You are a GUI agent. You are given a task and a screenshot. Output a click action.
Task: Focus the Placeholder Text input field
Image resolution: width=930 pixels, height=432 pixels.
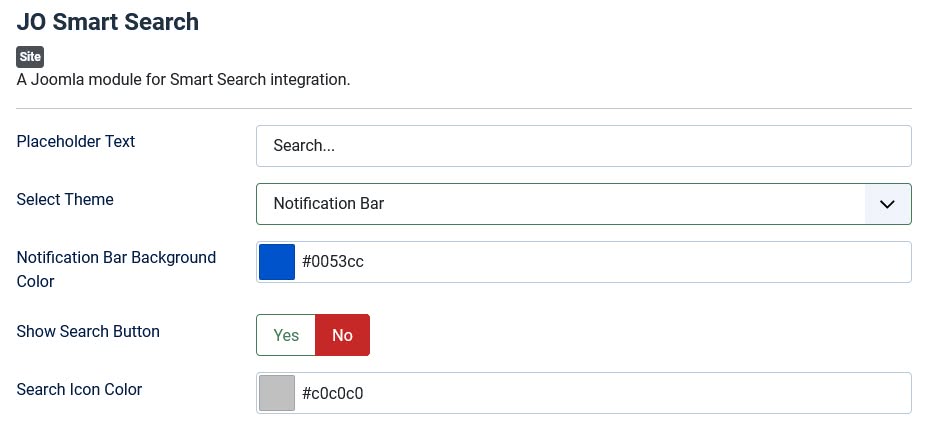[583, 146]
